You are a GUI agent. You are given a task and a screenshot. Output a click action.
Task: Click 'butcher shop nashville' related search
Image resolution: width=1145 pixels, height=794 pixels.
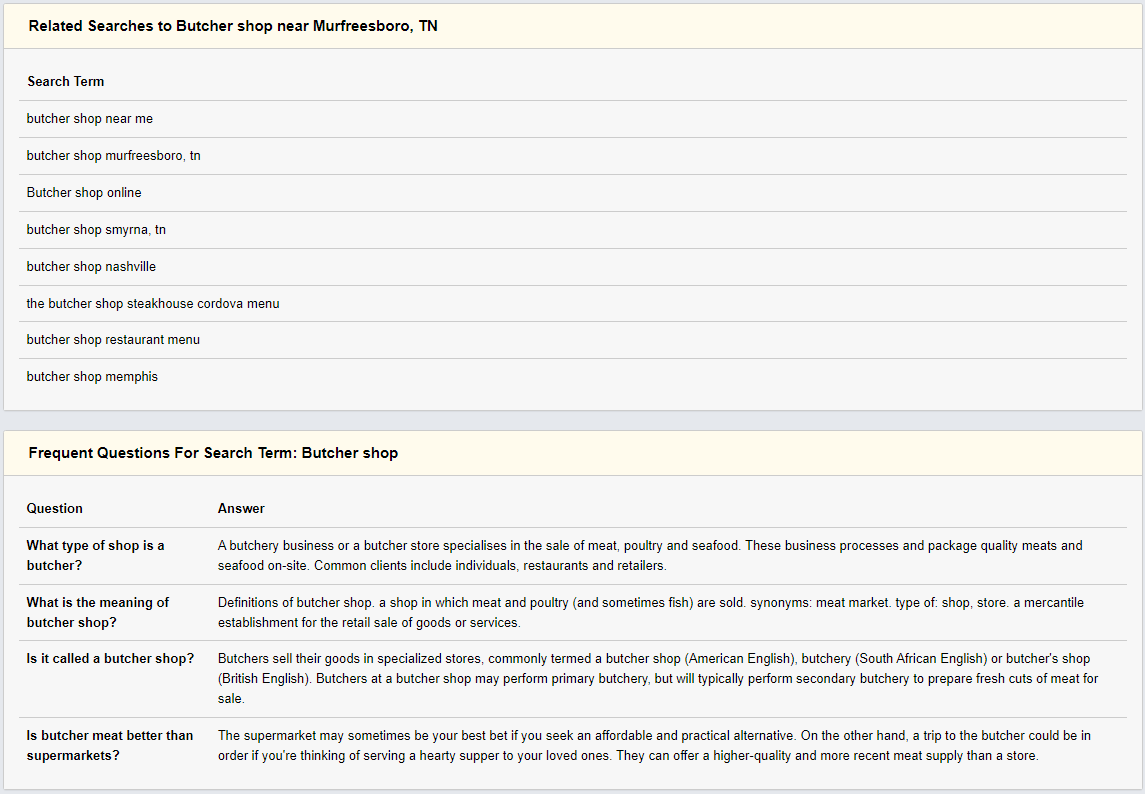(91, 267)
